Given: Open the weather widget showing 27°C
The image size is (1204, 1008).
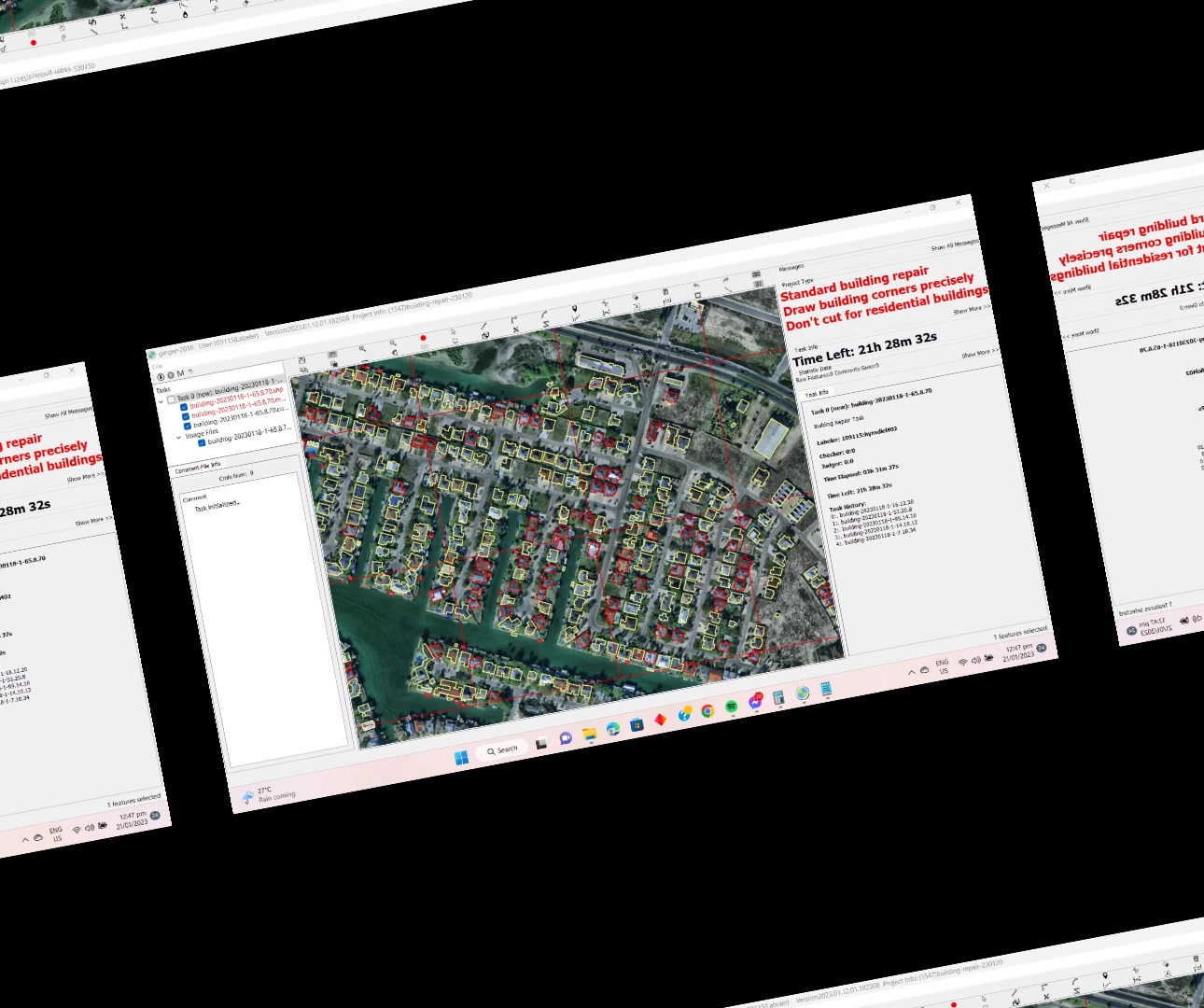Looking at the screenshot, I should 270,795.
